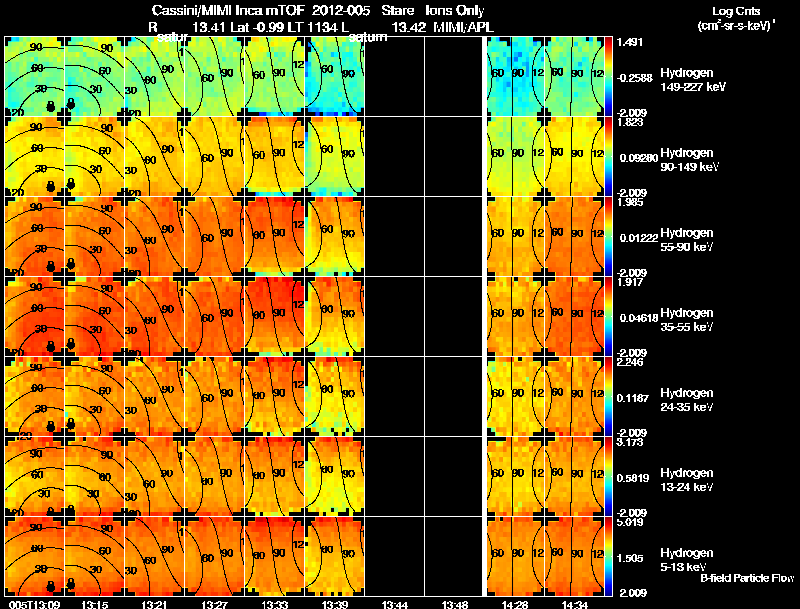Select the Hydrogen 55-90 keV label
This screenshot has height=609, width=800.
tap(687, 240)
